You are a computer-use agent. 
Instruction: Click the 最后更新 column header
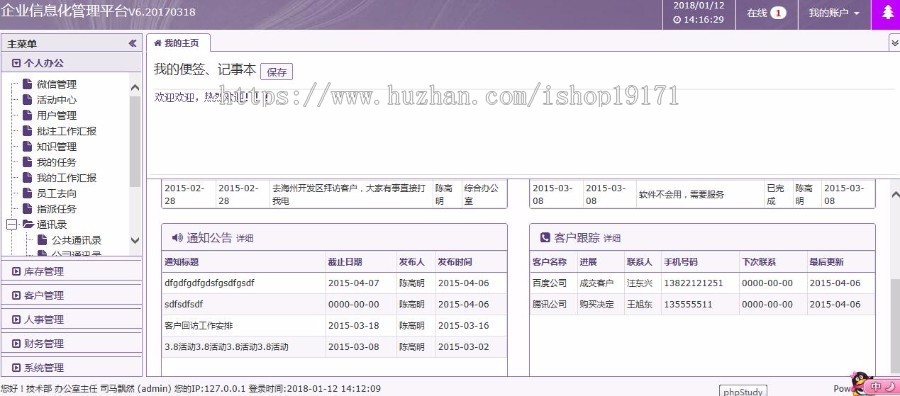(827, 262)
